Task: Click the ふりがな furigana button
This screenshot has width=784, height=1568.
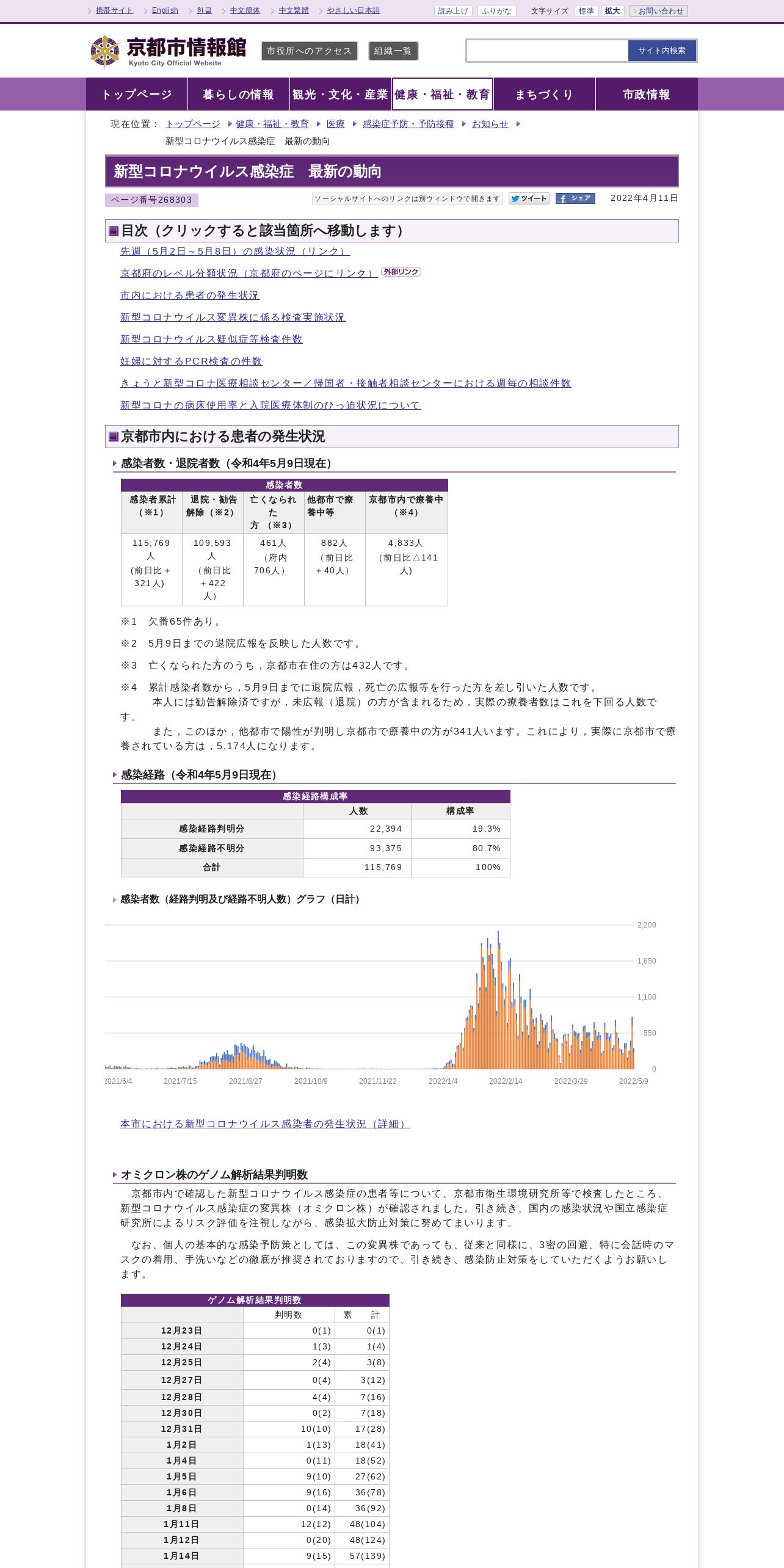Action: click(496, 11)
